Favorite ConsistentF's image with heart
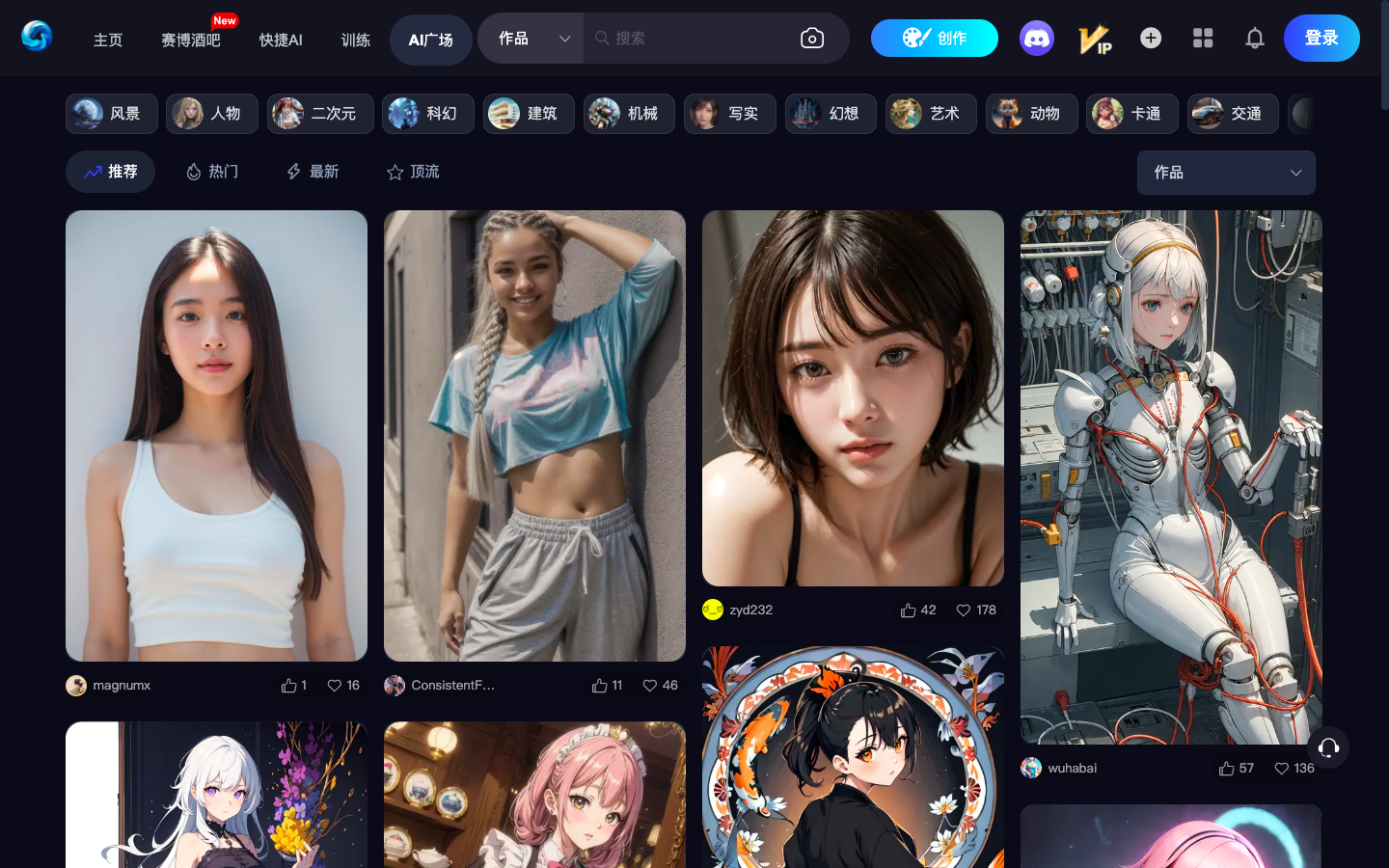Image resolution: width=1389 pixels, height=868 pixels. click(650, 685)
